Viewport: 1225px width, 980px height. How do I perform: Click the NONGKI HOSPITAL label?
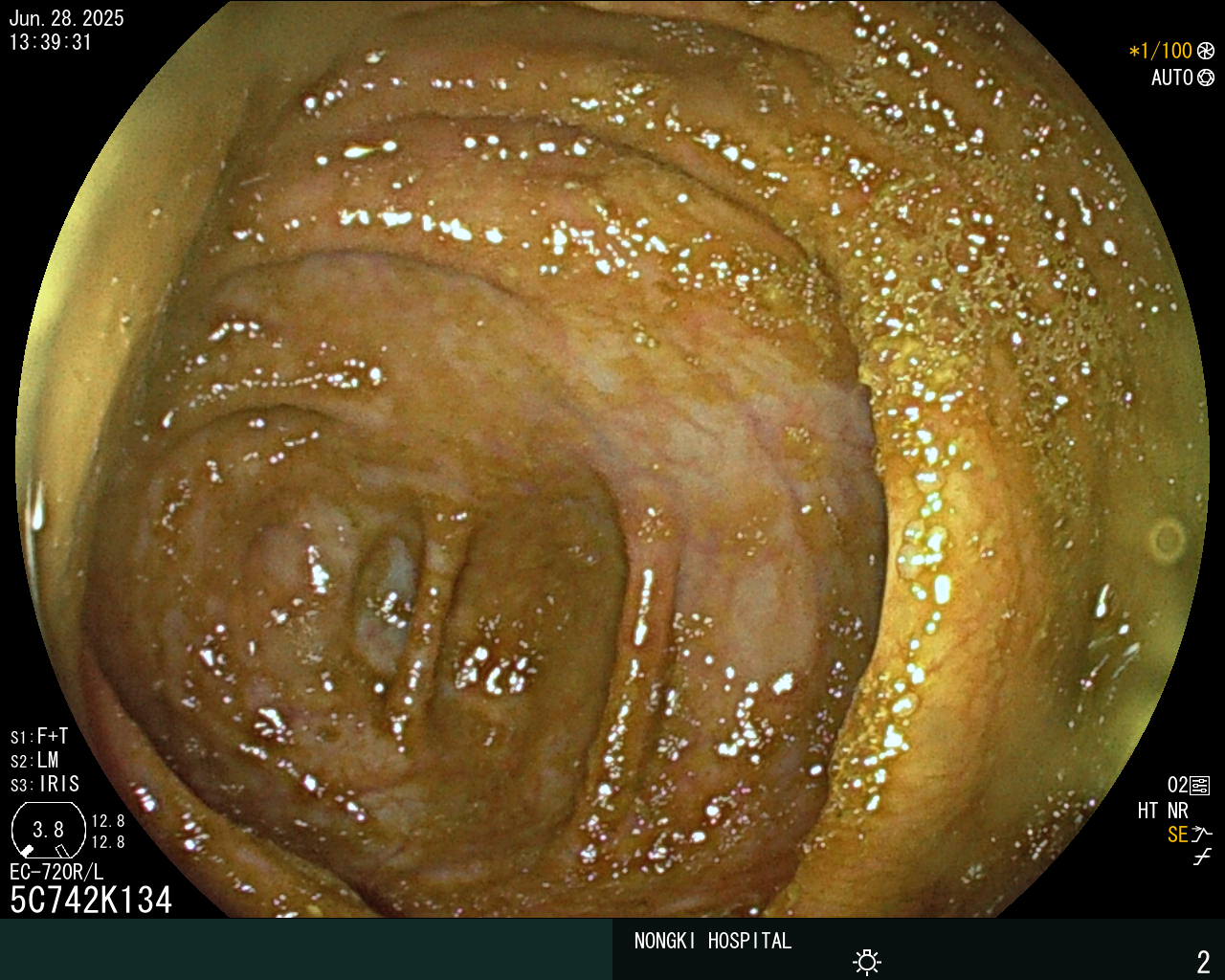(x=713, y=941)
